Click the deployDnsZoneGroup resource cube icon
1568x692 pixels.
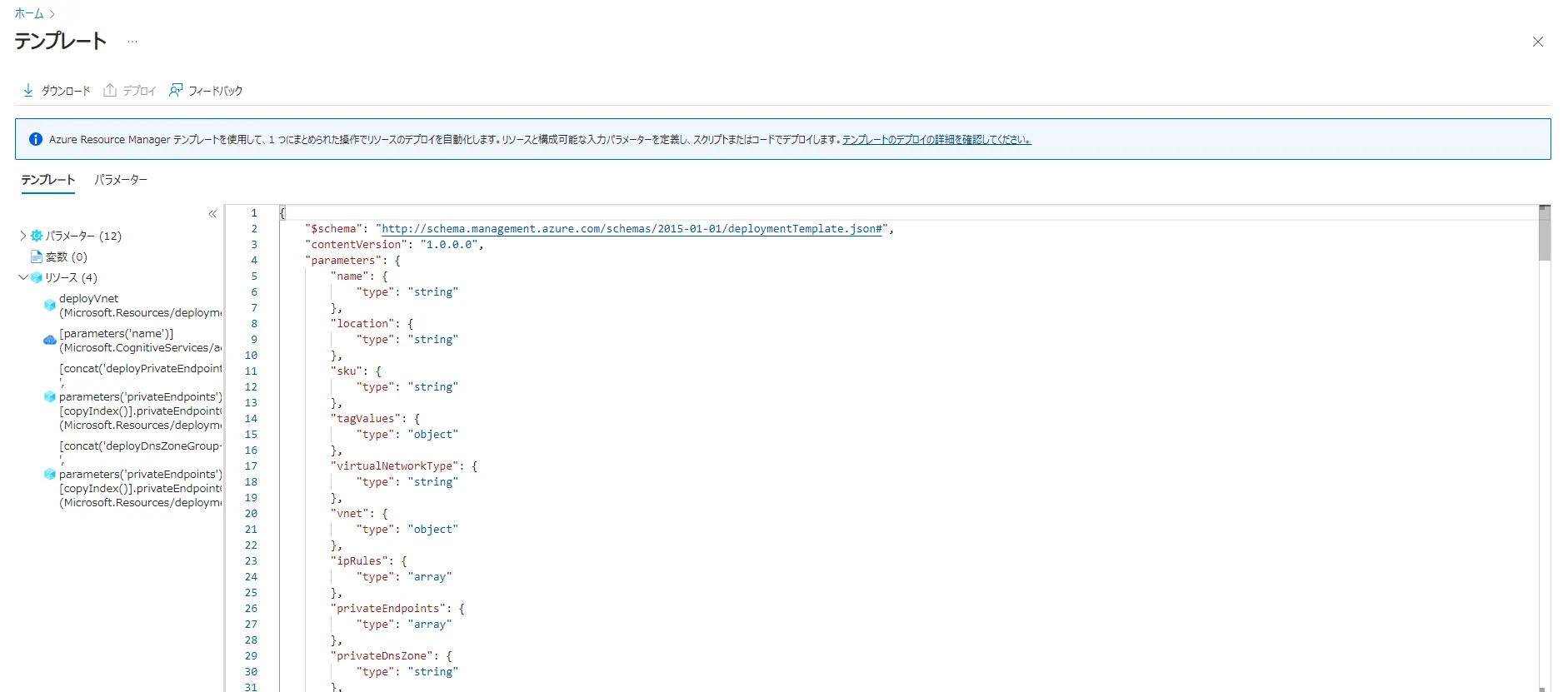click(50, 474)
